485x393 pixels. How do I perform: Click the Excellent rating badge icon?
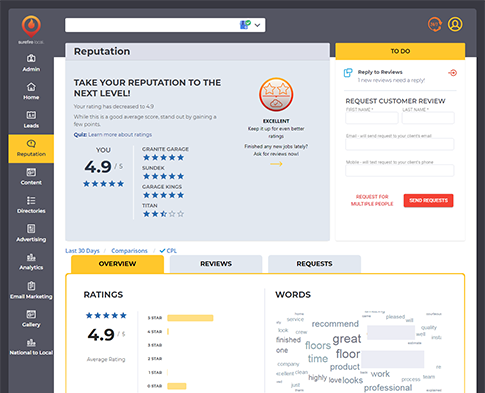[276, 95]
